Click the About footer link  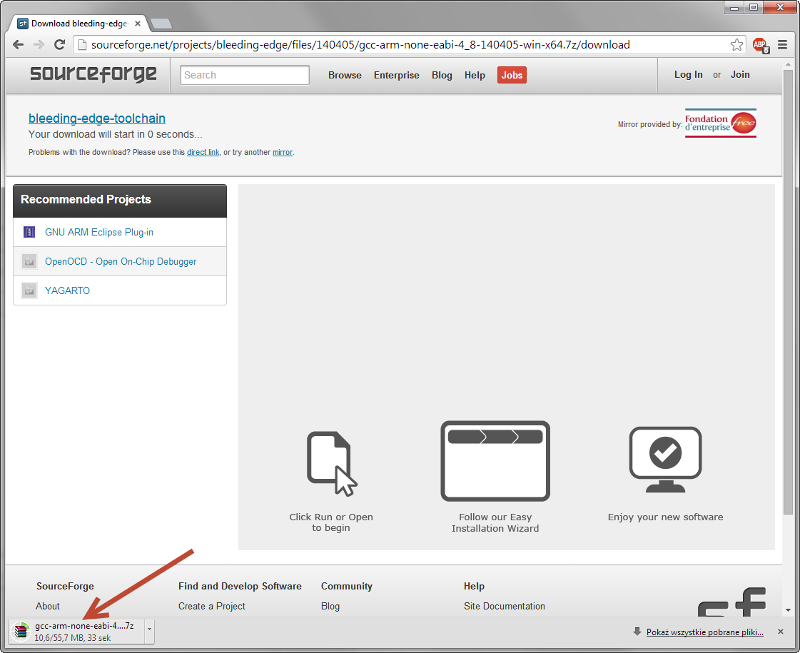tap(47, 606)
